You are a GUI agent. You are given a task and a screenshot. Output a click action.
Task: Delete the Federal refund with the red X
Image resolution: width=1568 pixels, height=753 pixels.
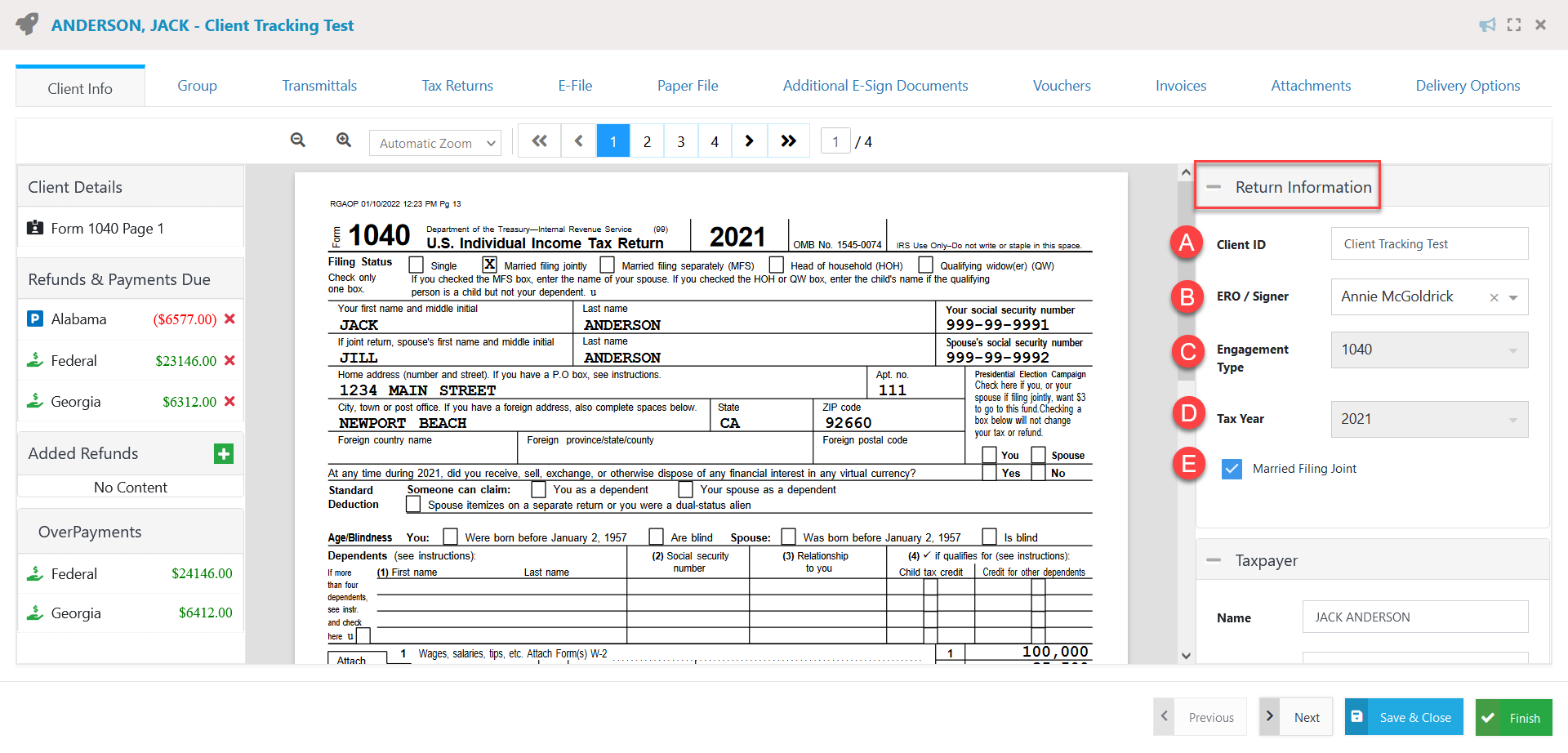pos(231,360)
